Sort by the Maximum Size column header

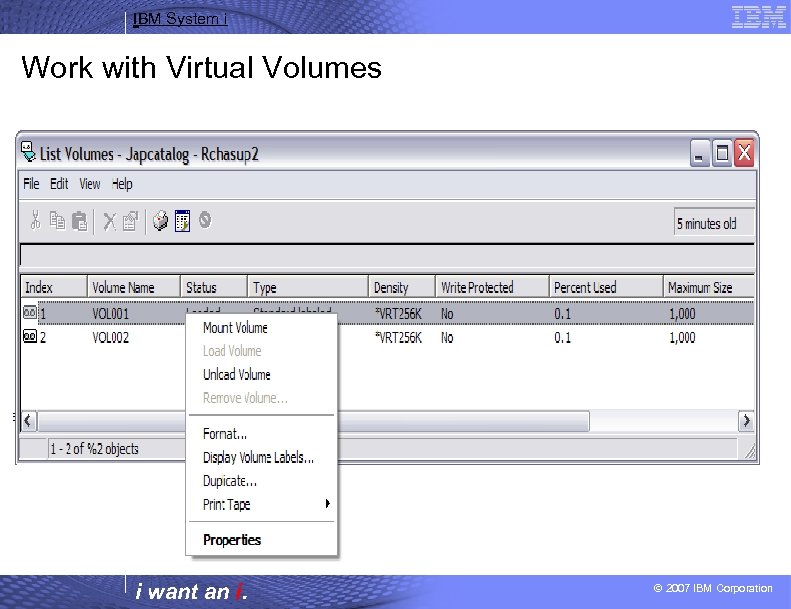point(709,287)
